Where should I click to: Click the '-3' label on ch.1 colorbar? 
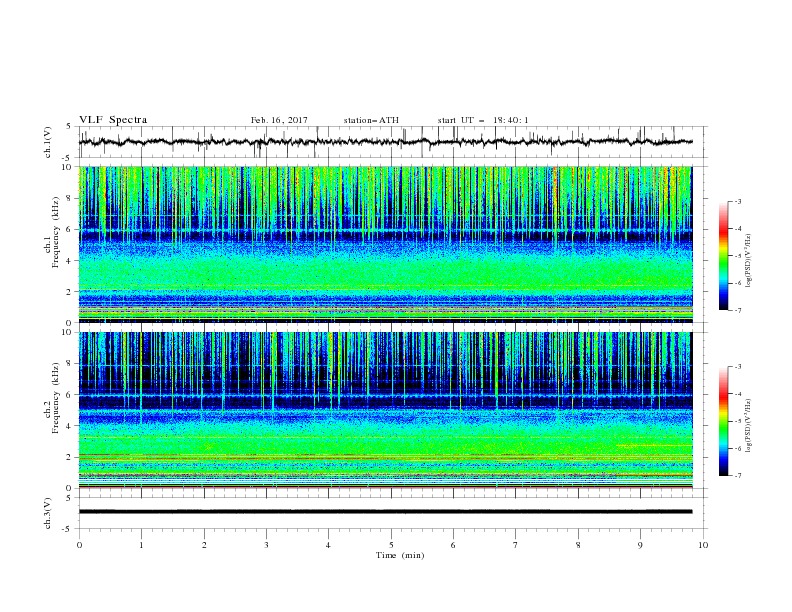click(x=738, y=201)
